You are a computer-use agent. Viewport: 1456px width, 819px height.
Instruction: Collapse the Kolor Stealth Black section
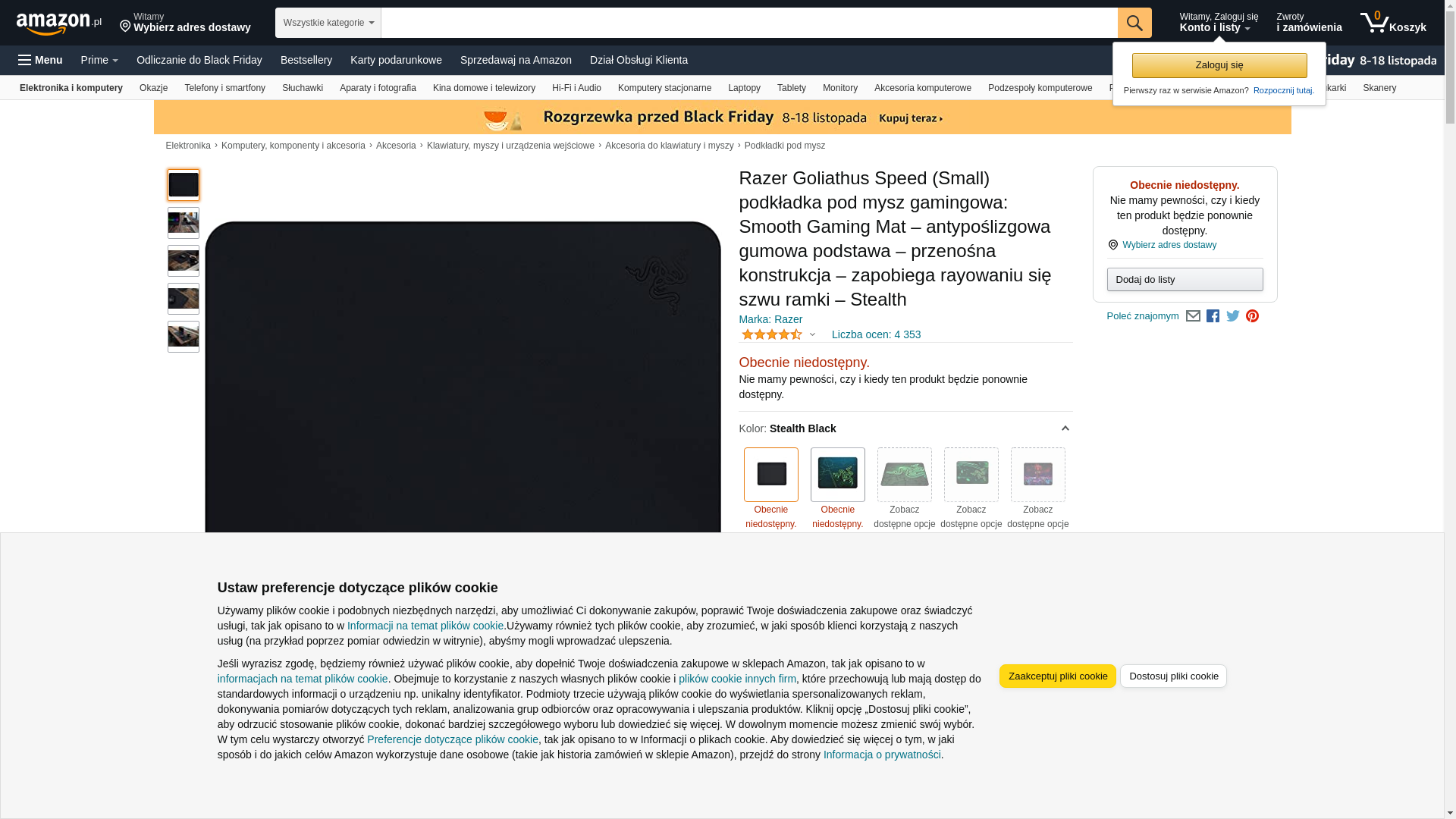[1065, 428]
